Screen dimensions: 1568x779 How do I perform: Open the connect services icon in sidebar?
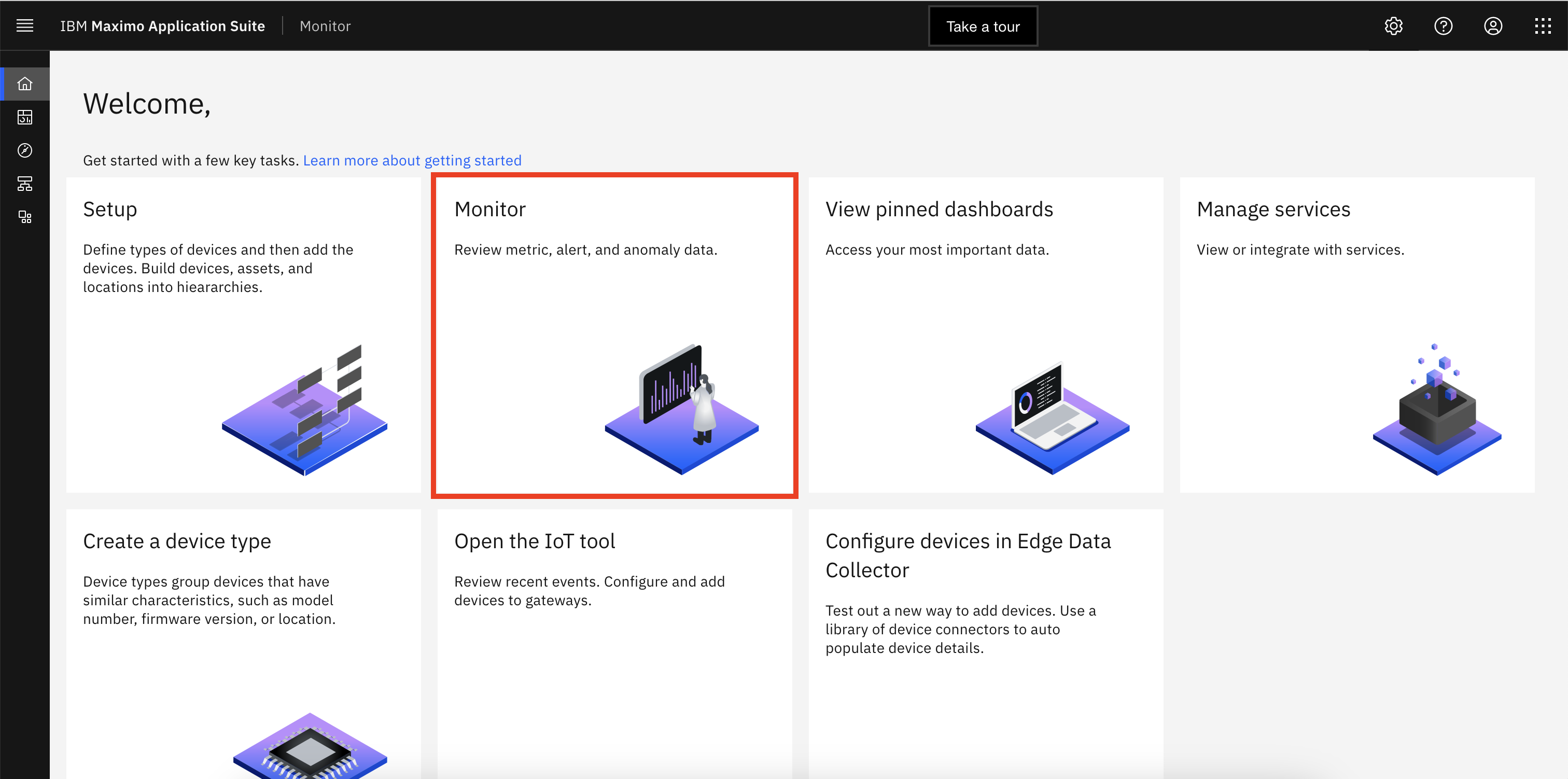tap(25, 217)
